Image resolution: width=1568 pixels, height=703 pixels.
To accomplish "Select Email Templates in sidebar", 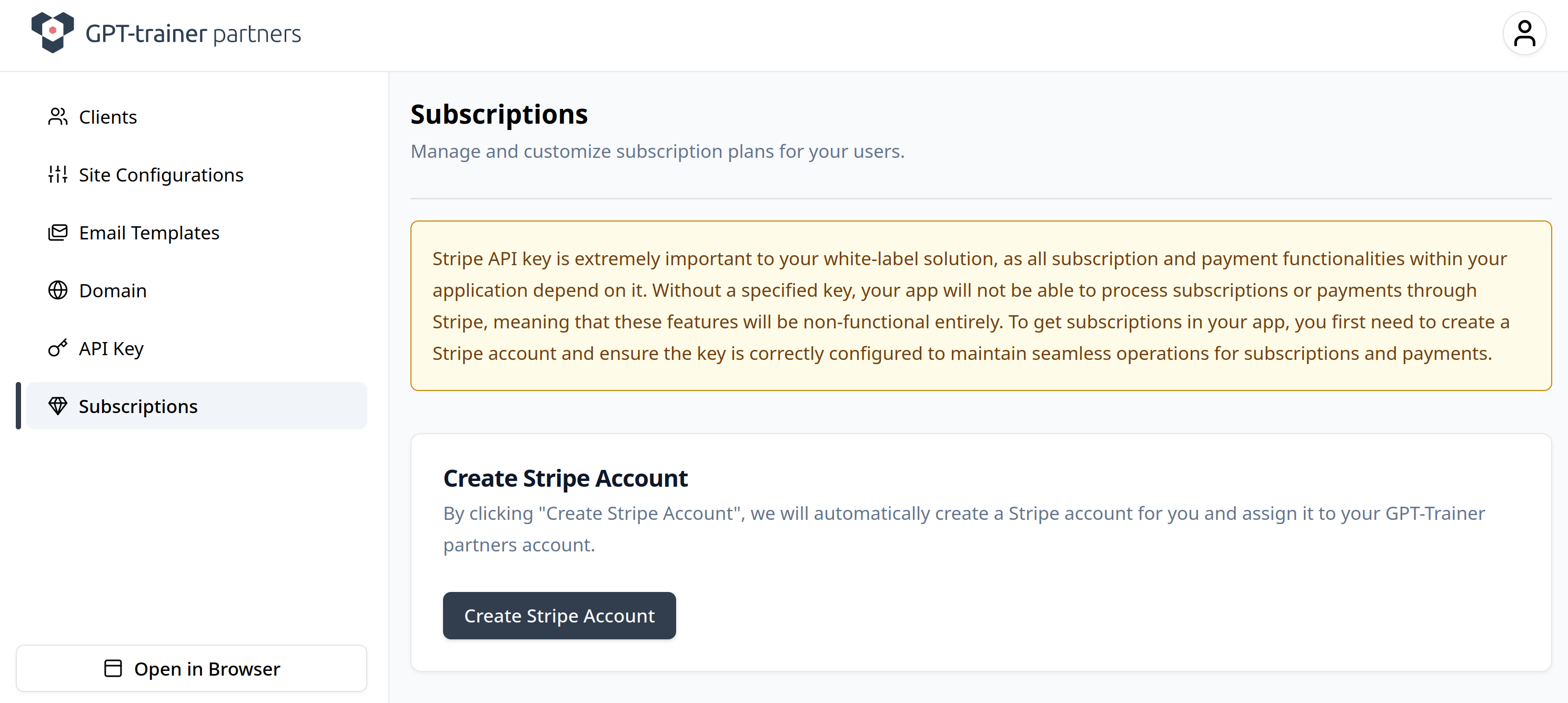I will pyautogui.click(x=149, y=233).
